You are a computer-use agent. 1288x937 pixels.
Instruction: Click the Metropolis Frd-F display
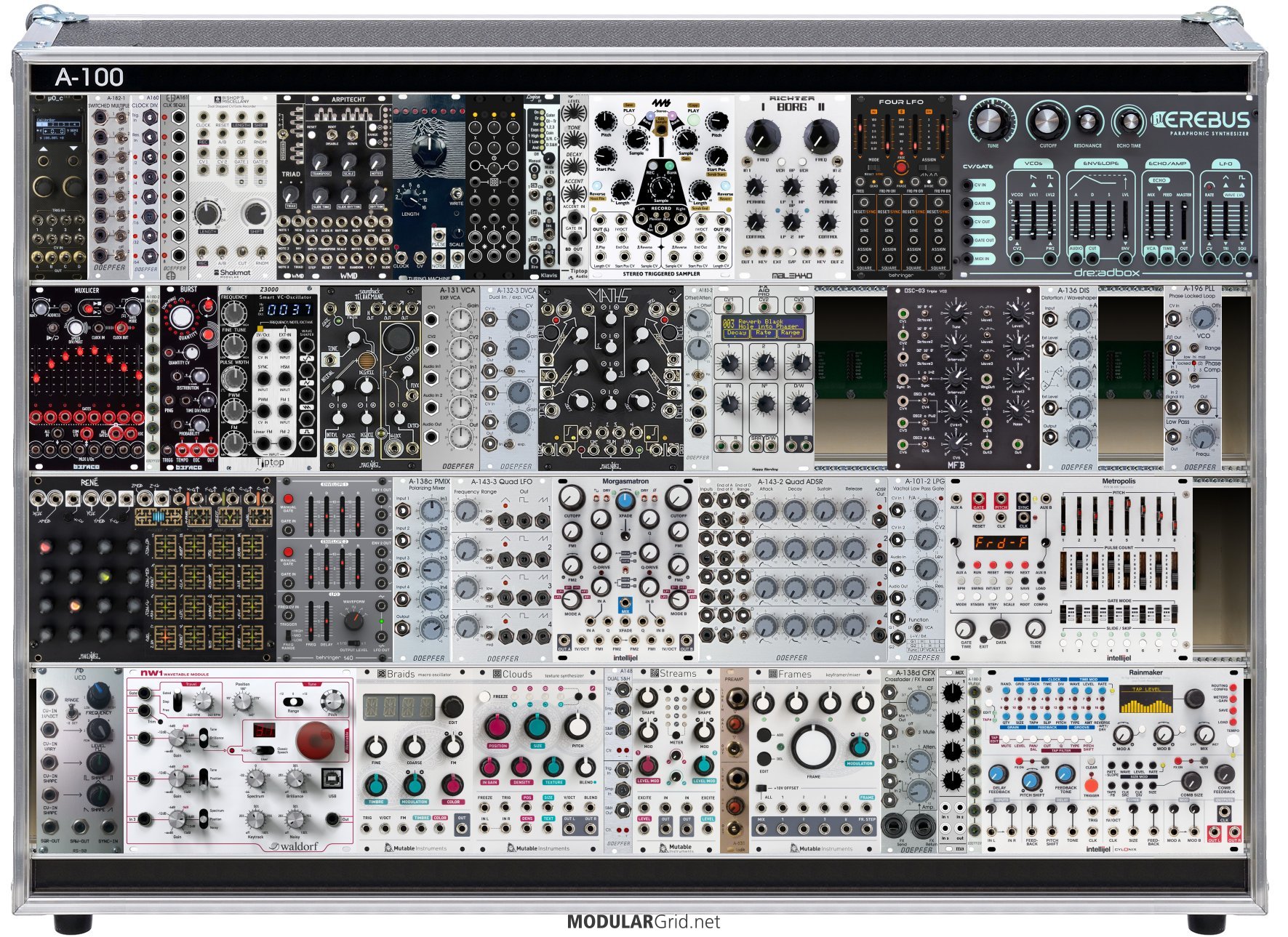point(1001,543)
